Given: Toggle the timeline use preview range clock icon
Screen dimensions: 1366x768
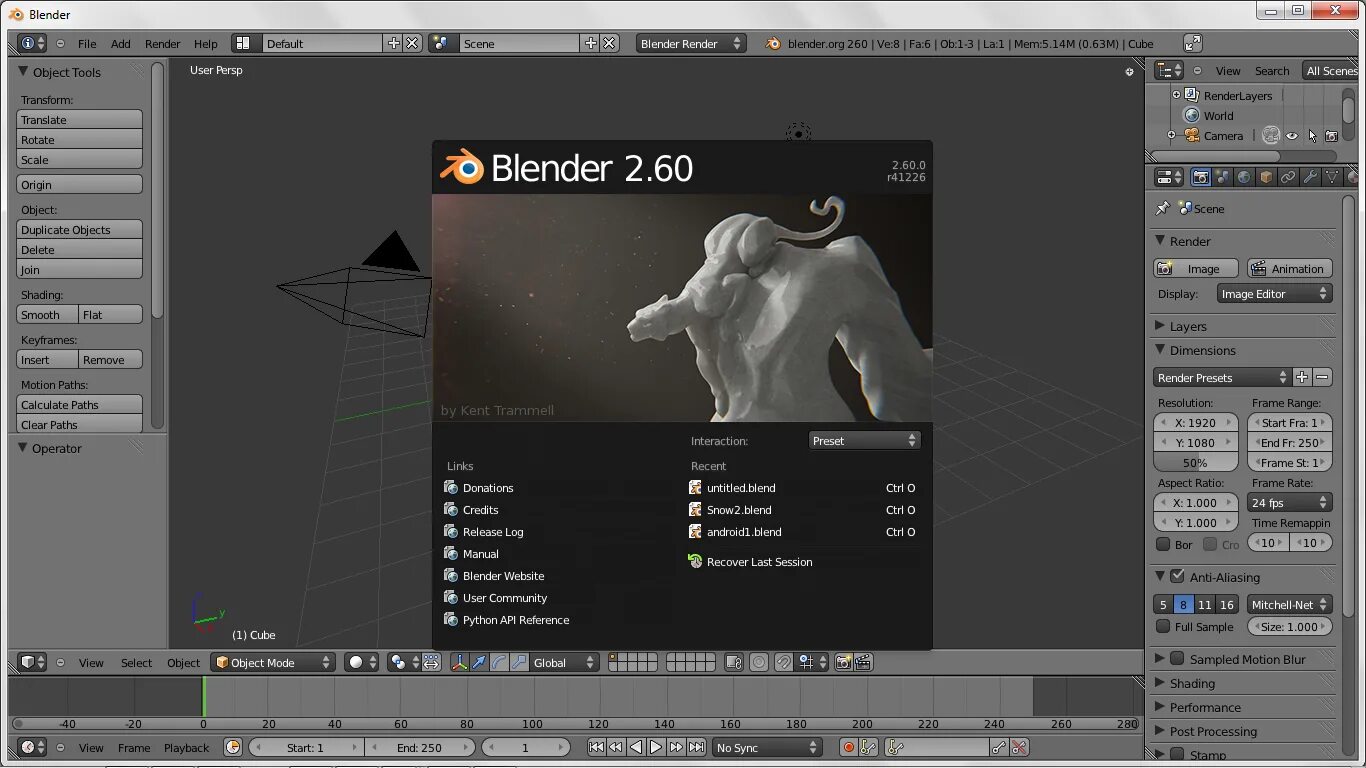Looking at the screenshot, I should [x=233, y=747].
